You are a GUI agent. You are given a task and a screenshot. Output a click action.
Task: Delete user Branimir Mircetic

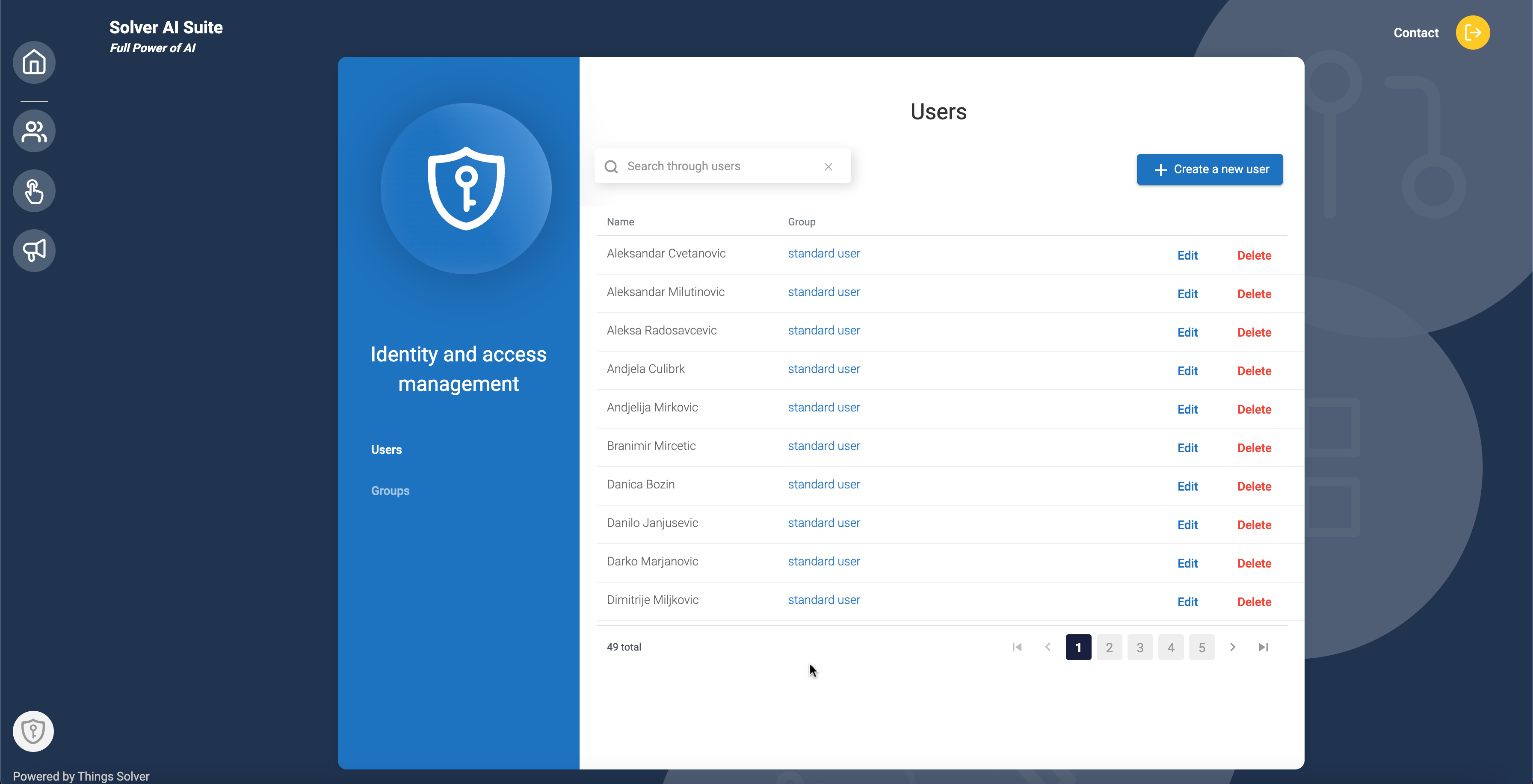click(1255, 448)
